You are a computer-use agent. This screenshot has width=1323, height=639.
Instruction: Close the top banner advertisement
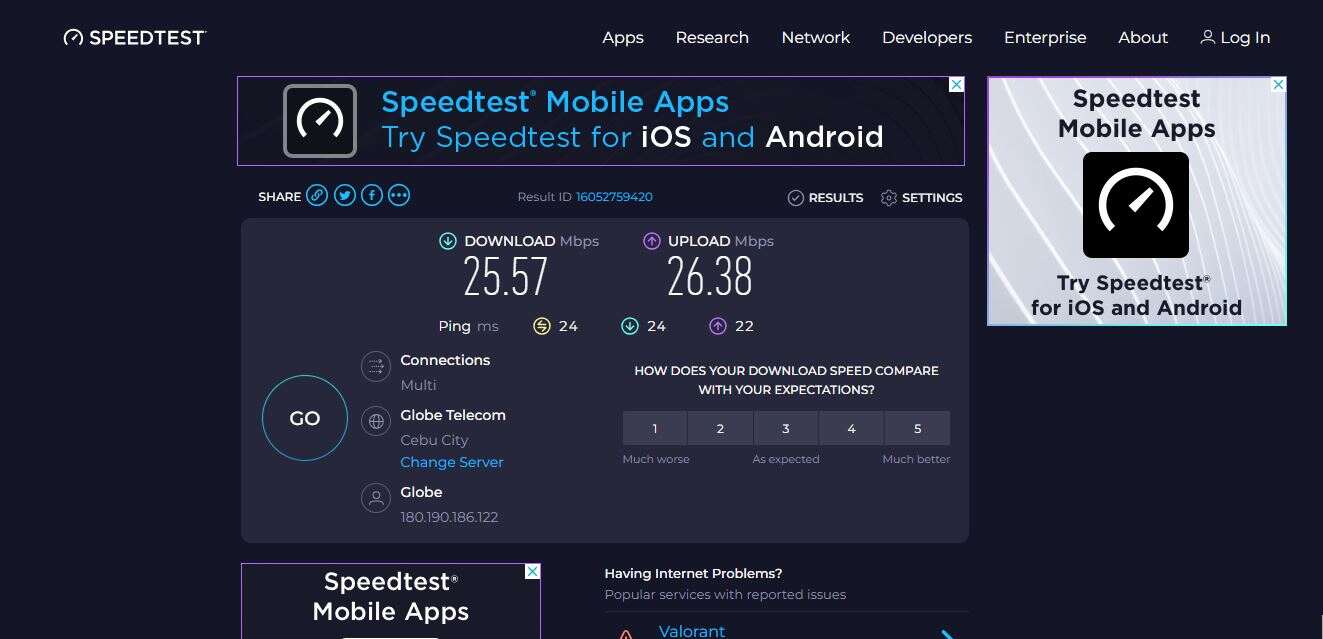pyautogui.click(x=956, y=85)
